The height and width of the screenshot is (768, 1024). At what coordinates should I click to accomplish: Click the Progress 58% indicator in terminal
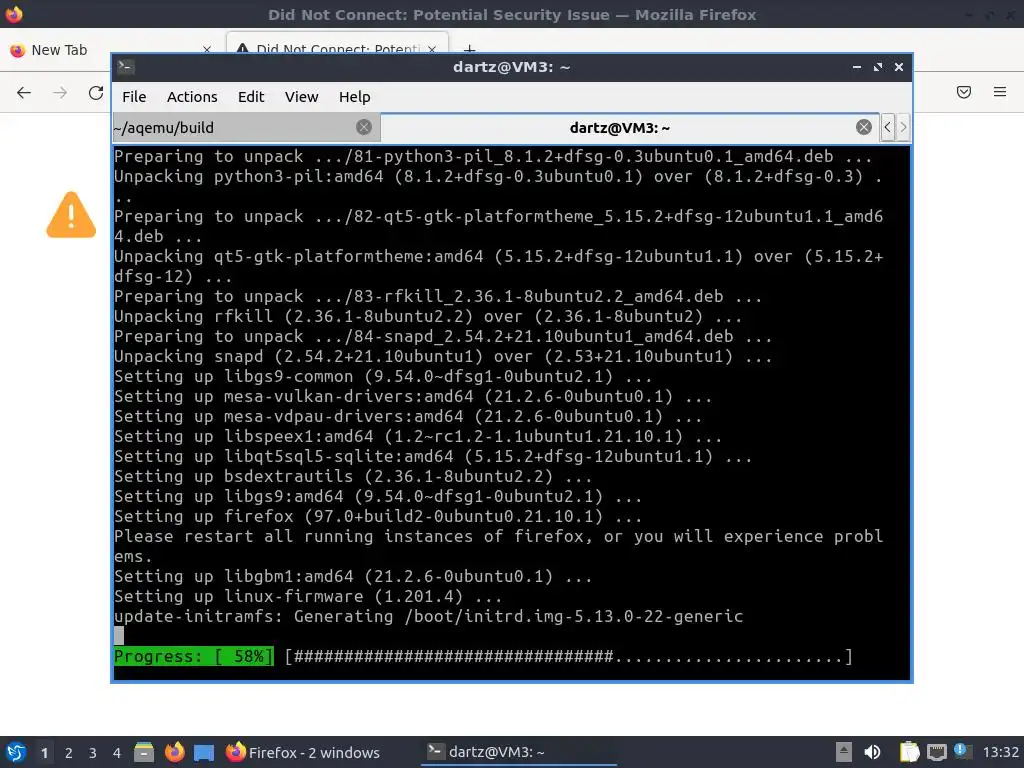[x=194, y=656]
